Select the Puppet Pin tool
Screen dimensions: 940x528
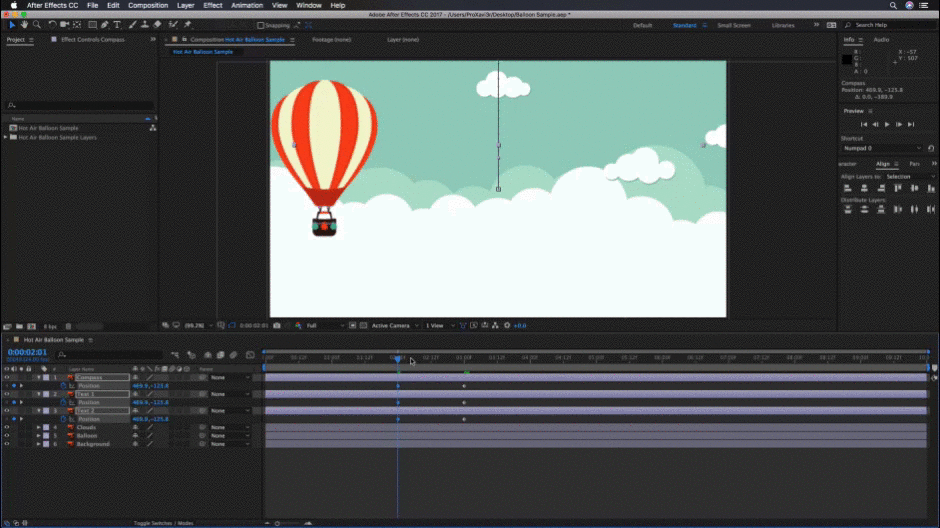187,25
